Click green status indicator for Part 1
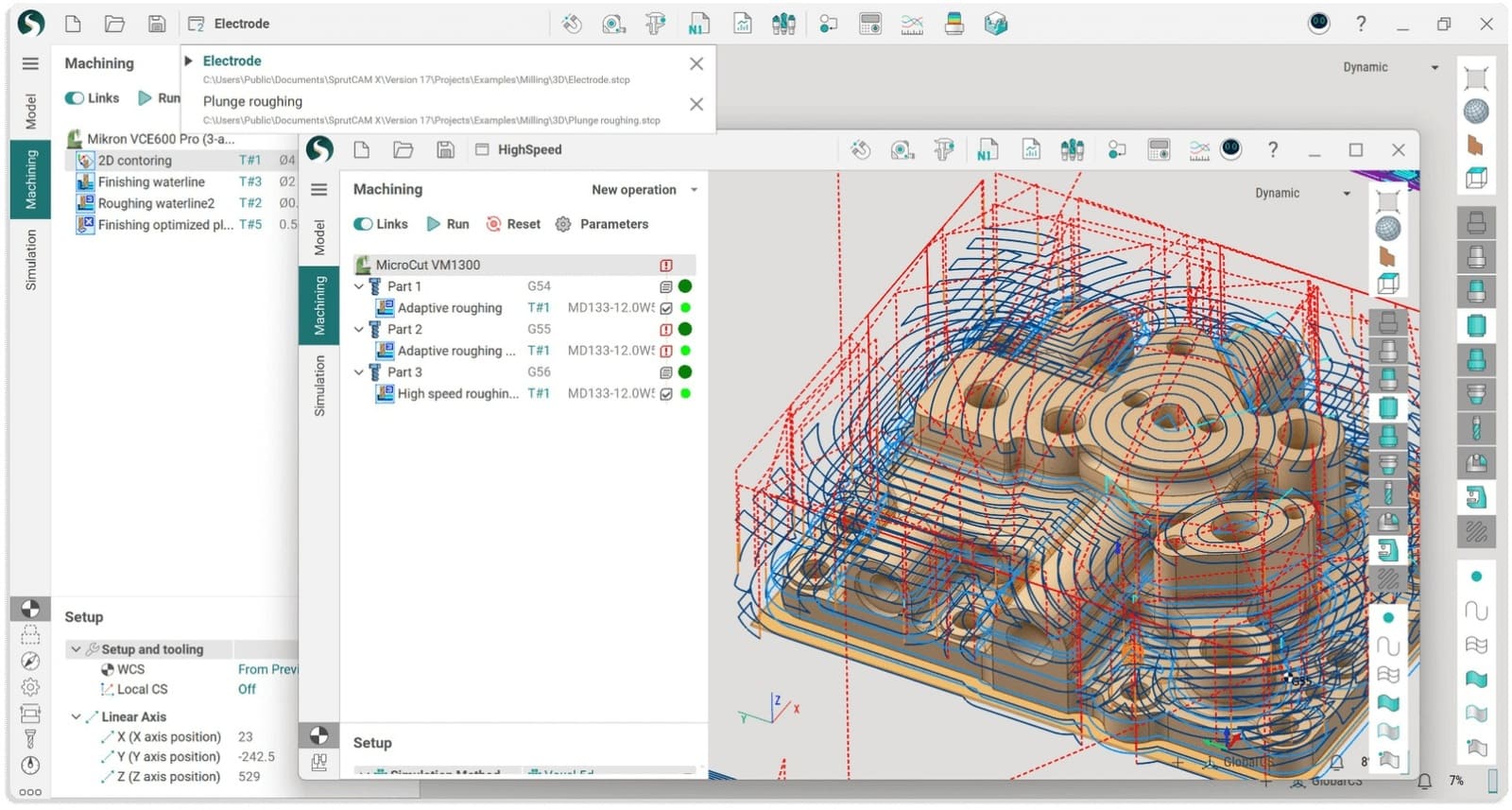The width and height of the screenshot is (1512, 810). (x=685, y=286)
